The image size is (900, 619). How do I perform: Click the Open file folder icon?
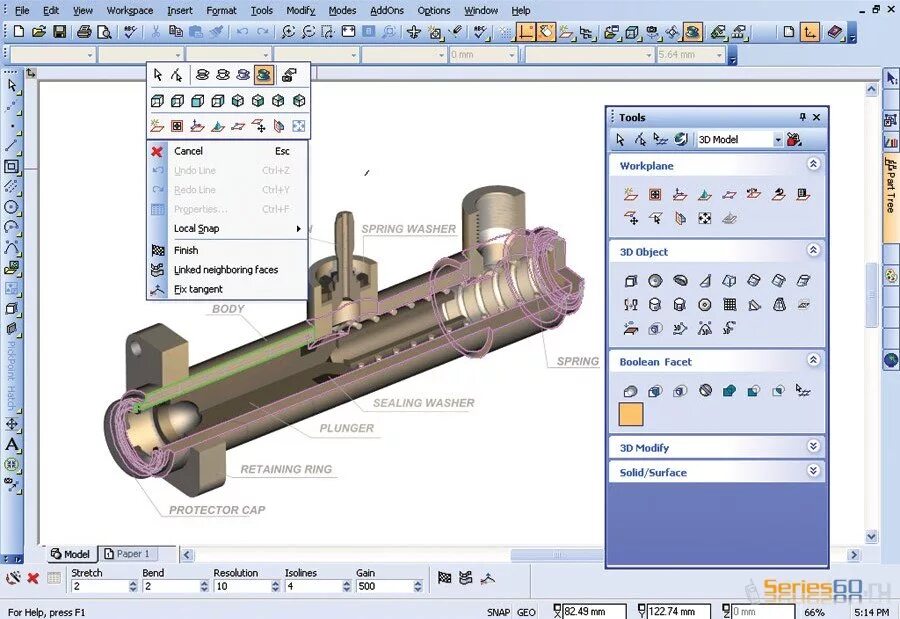[39, 32]
